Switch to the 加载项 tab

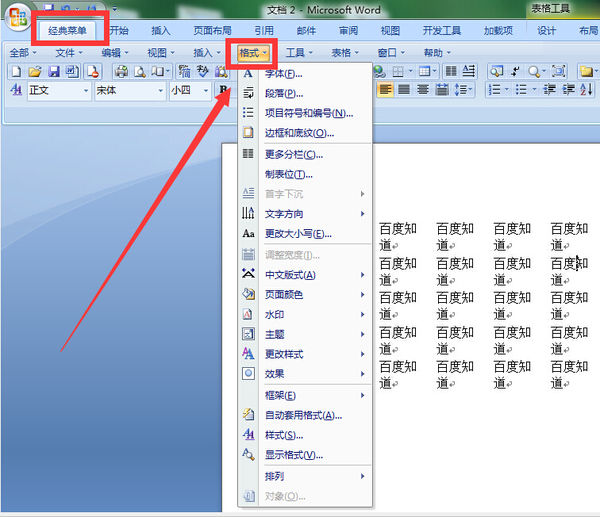pos(498,31)
